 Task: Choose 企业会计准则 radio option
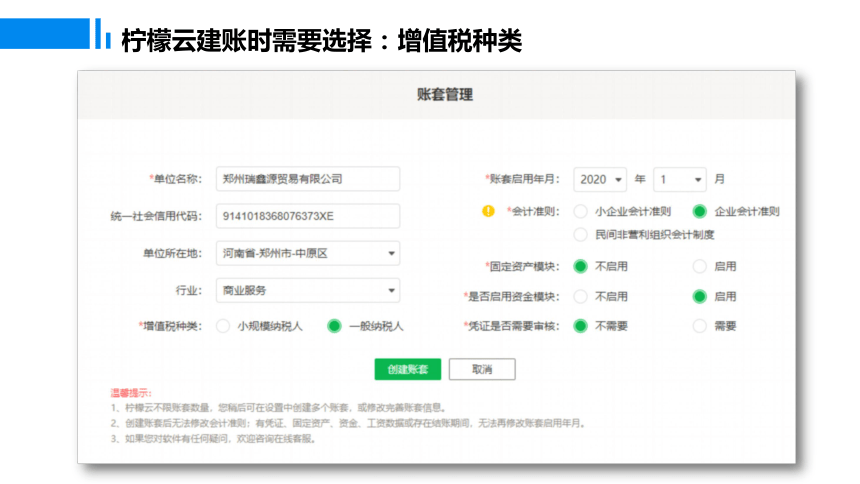coord(699,211)
